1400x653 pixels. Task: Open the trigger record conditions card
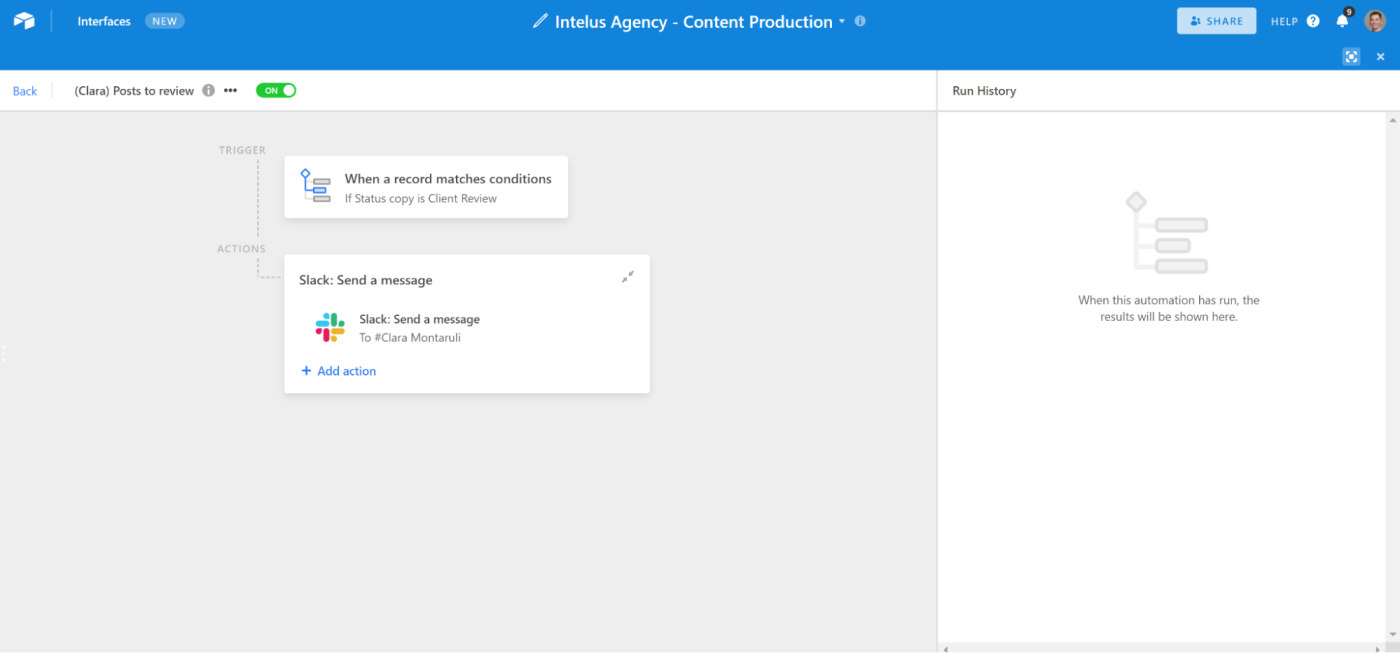point(426,187)
